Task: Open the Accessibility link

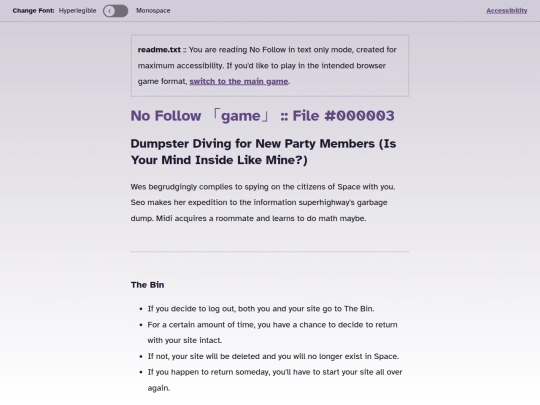Action: click(507, 11)
